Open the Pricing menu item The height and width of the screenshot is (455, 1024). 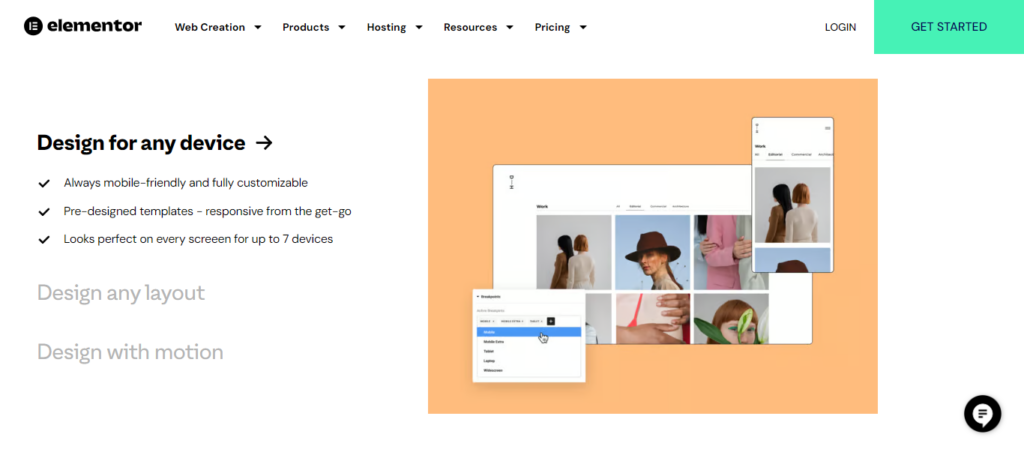[560, 27]
